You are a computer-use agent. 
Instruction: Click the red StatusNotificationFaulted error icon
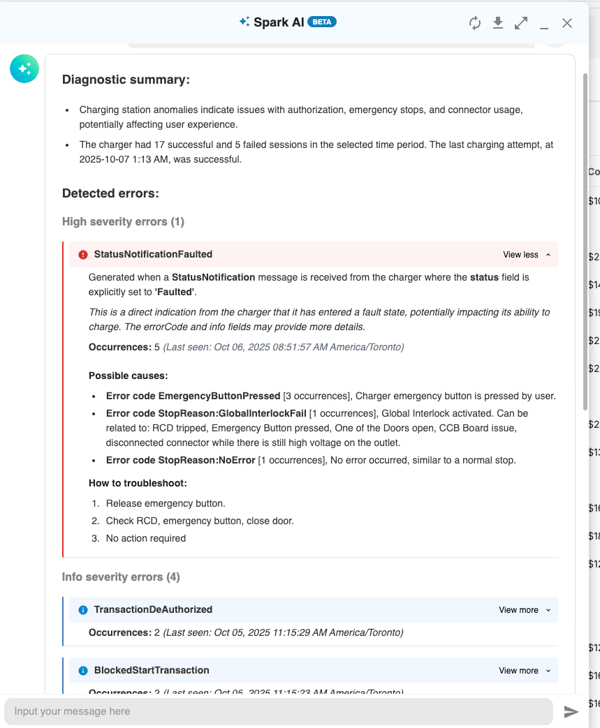pos(83,255)
